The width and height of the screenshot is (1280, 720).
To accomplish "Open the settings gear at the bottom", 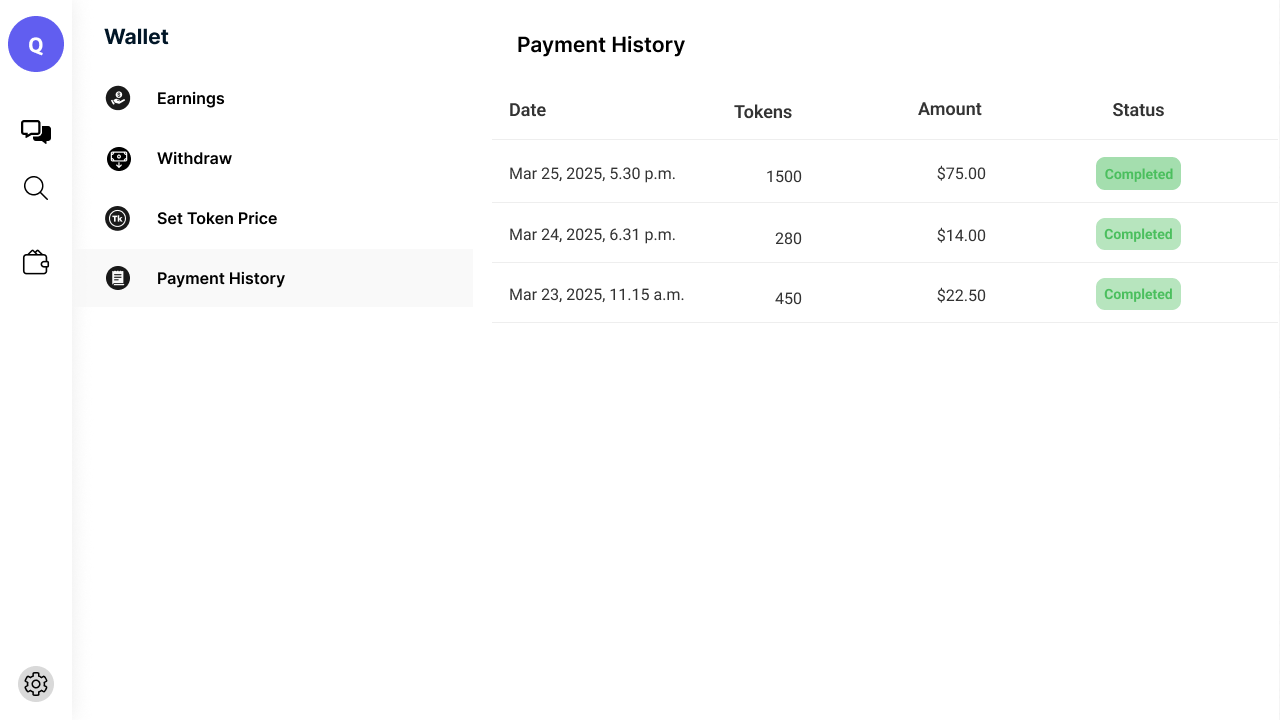I will click(x=36, y=684).
